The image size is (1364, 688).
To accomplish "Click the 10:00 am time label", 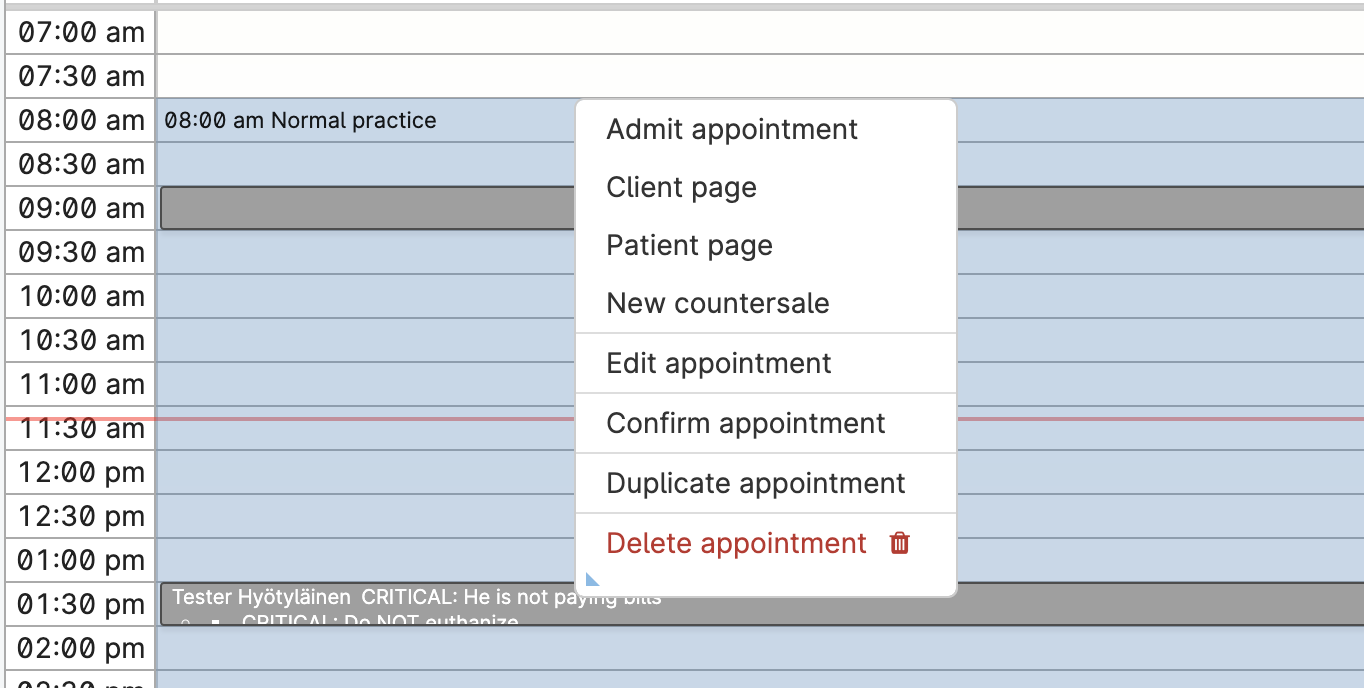I will (81, 297).
